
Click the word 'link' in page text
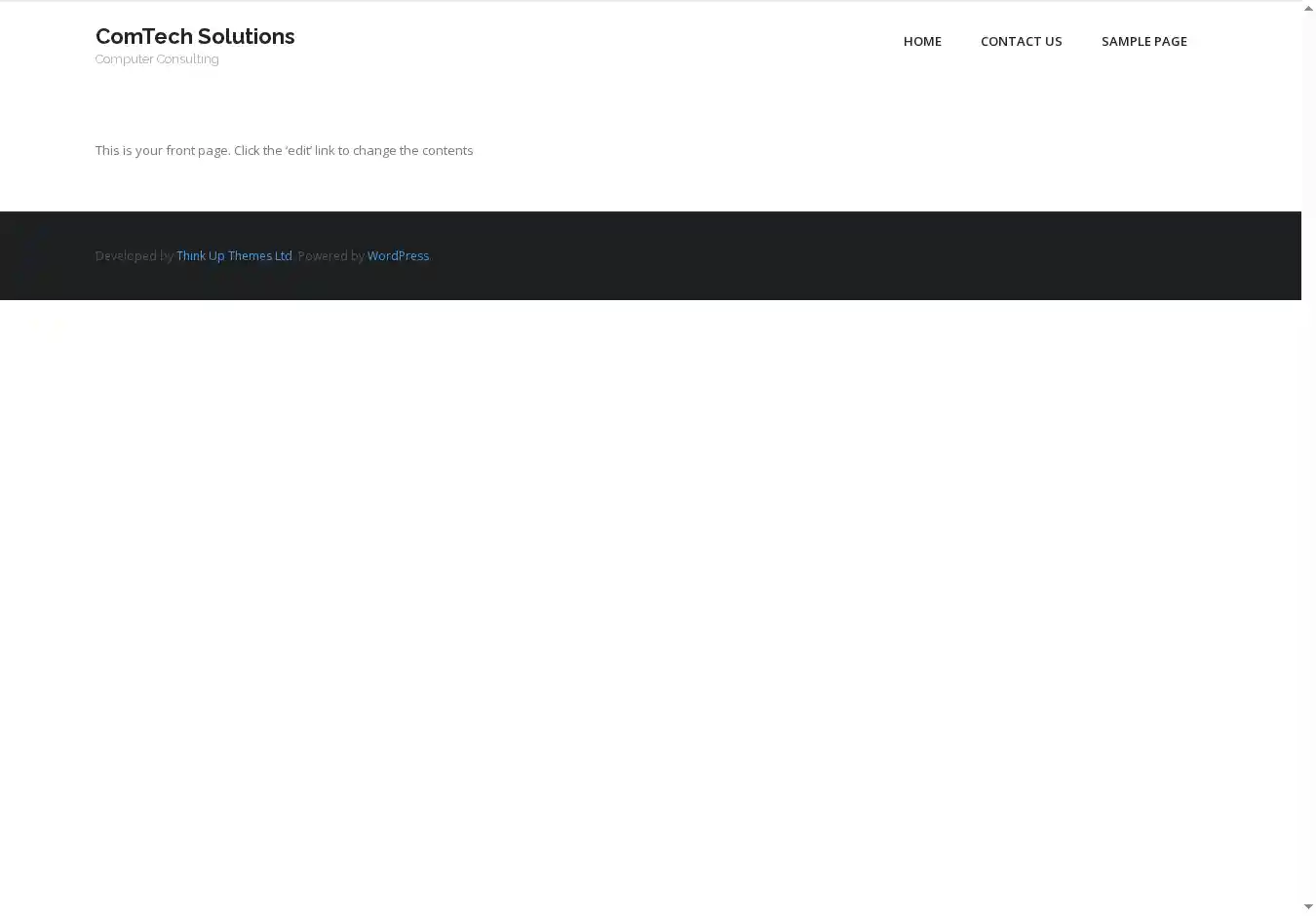[325, 150]
